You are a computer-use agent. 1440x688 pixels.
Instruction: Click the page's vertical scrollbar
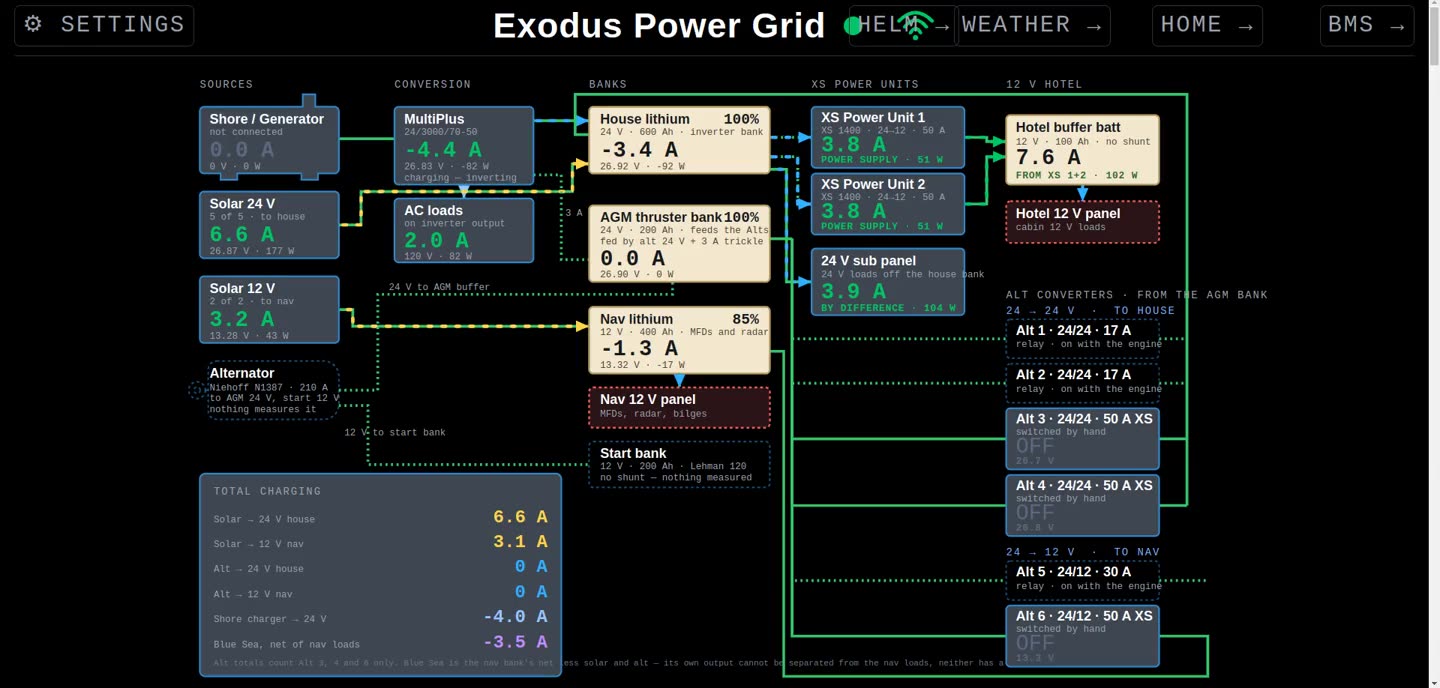[1434, 344]
